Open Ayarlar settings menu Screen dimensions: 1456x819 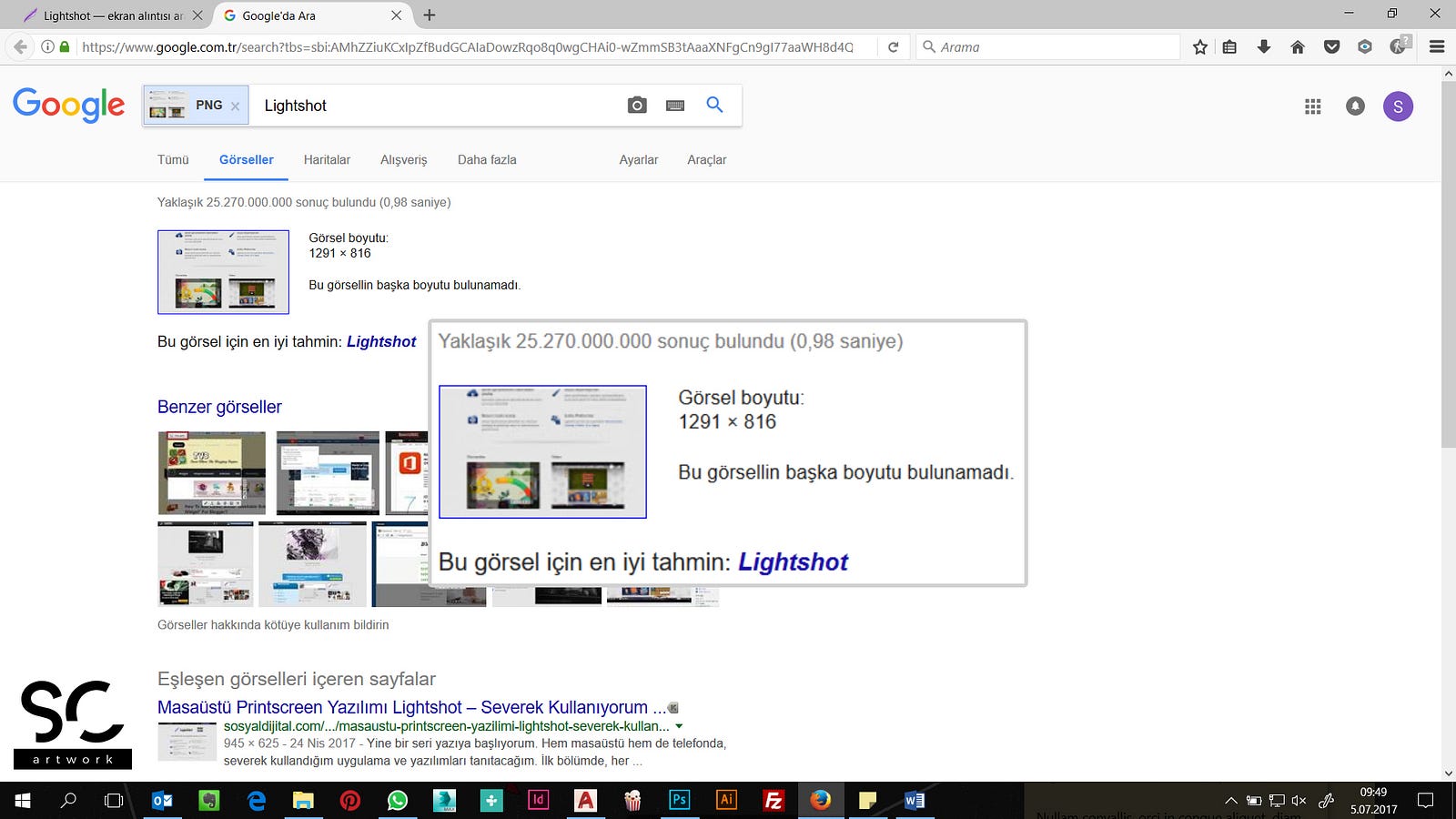coord(639,160)
